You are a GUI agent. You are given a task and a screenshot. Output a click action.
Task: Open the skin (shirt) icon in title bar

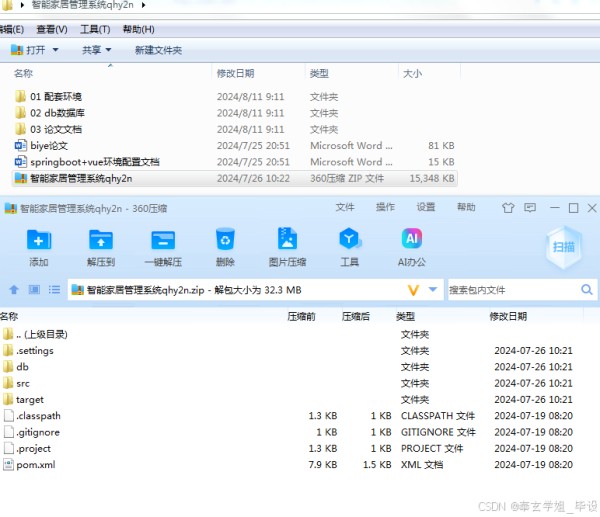coord(508,208)
